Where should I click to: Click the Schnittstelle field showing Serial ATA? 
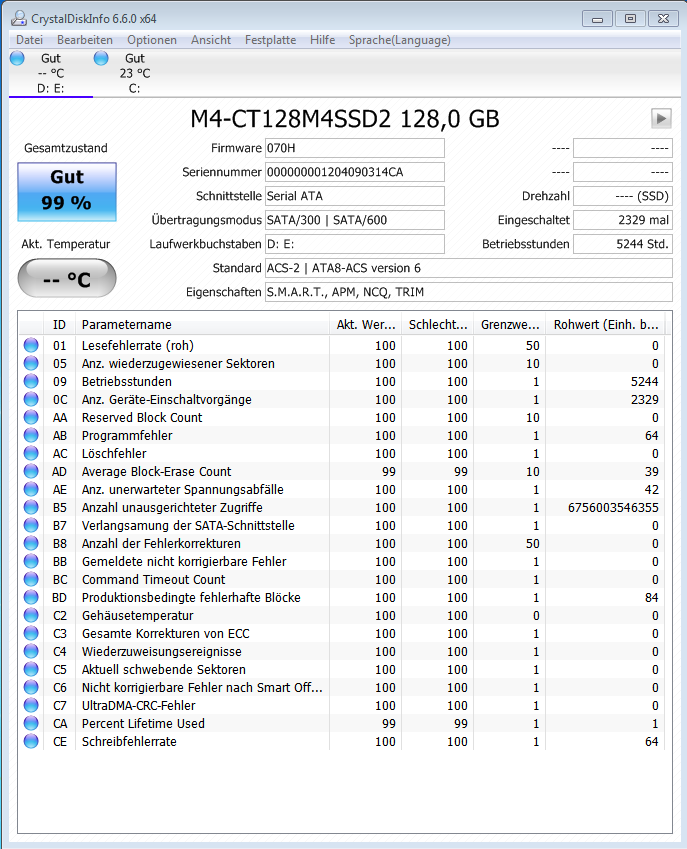(355, 196)
